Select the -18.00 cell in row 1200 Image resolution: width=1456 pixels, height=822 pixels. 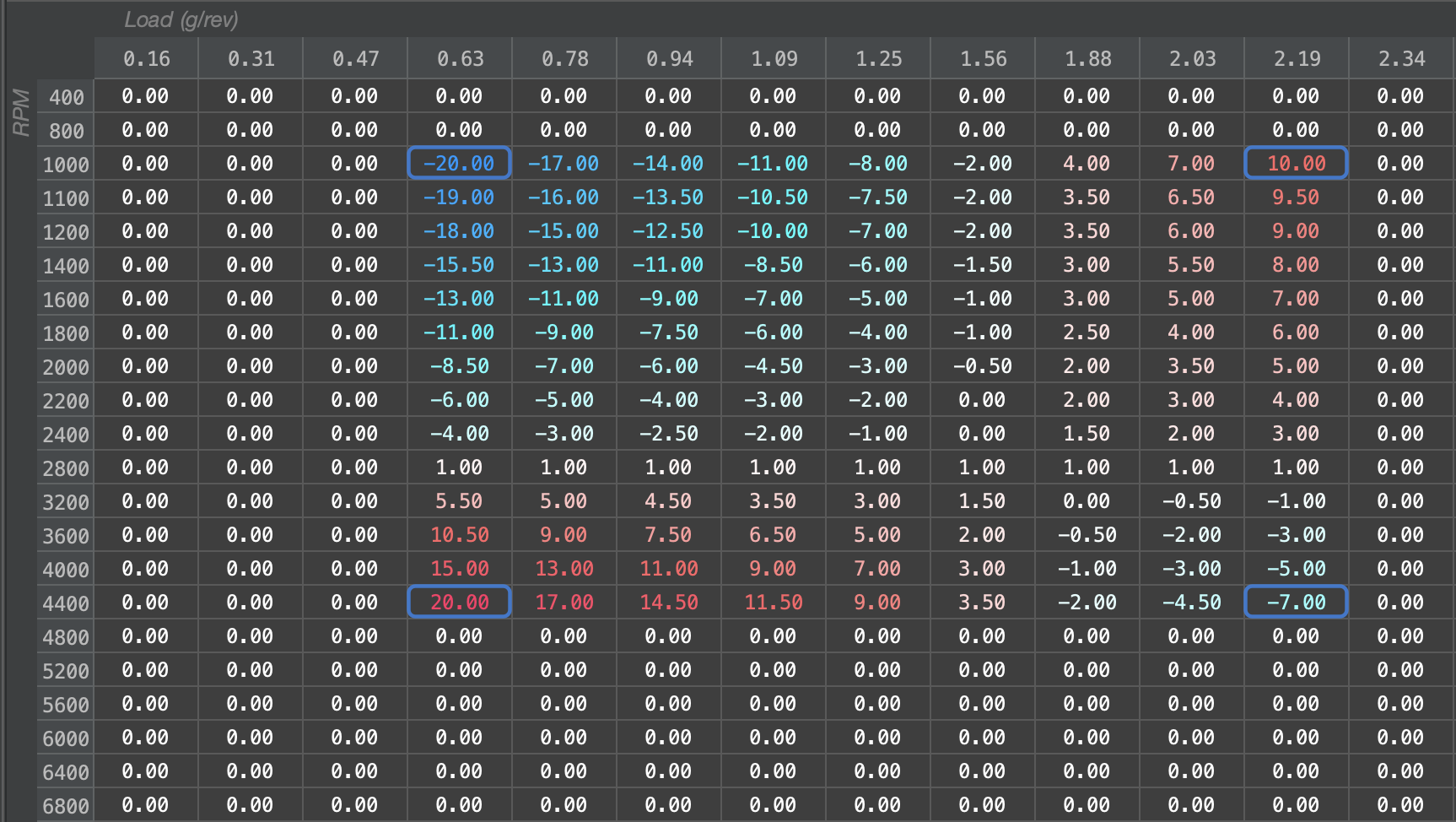click(460, 230)
